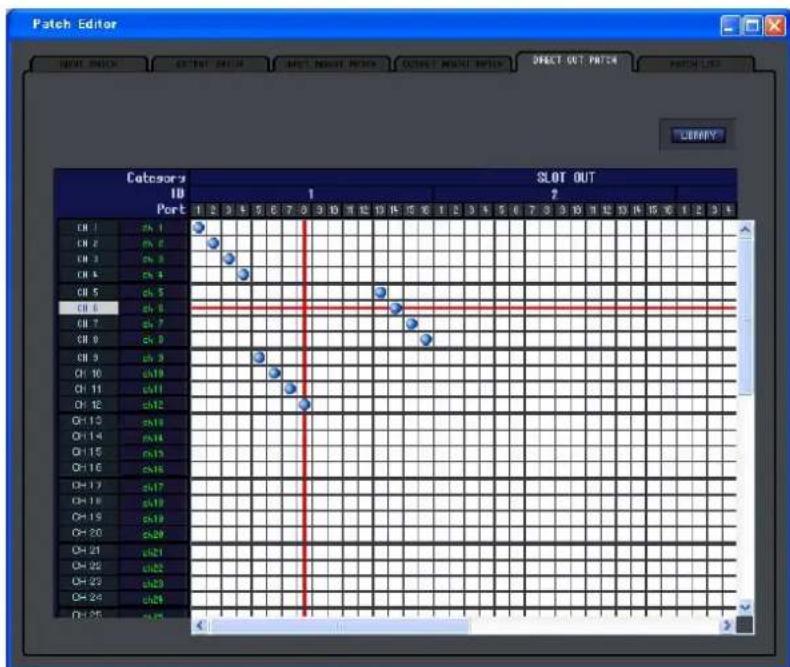Click the horizontal scrollbar left arrow
Image resolution: width=790 pixels, height=667 pixels.
click(199, 625)
